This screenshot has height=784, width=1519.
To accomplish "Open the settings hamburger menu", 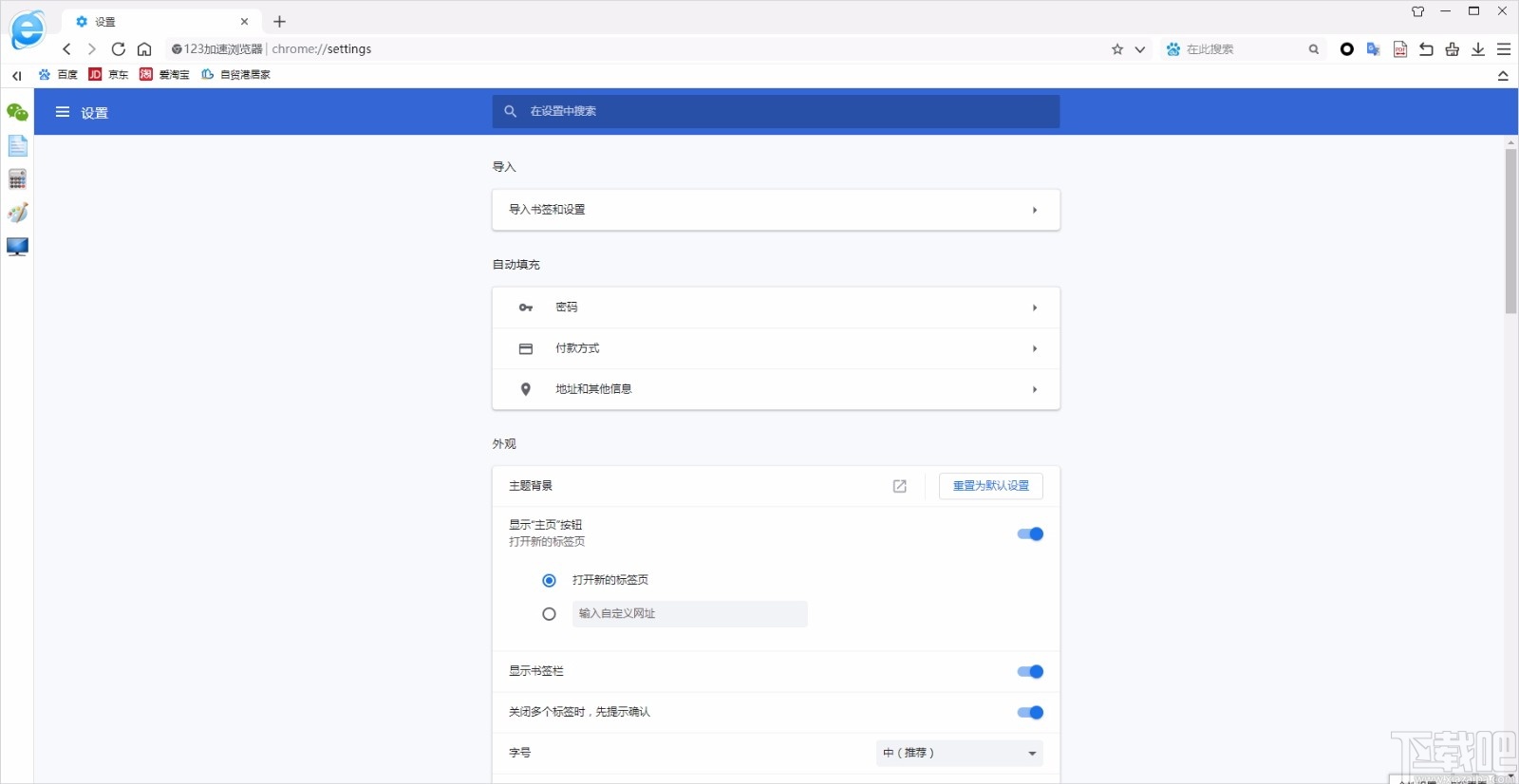I will pyautogui.click(x=63, y=112).
